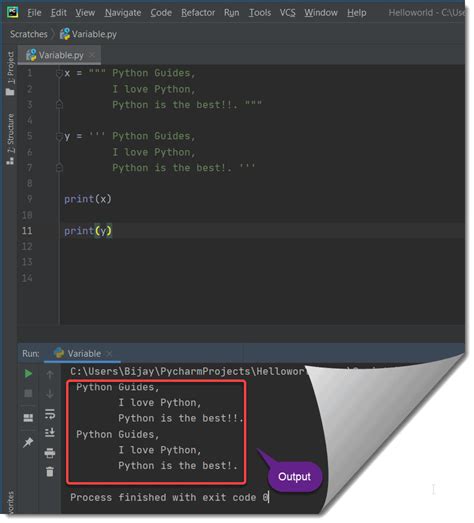This screenshot has width=474, height=523.
Task: Click on the print(x) statement
Action: [x=88, y=199]
